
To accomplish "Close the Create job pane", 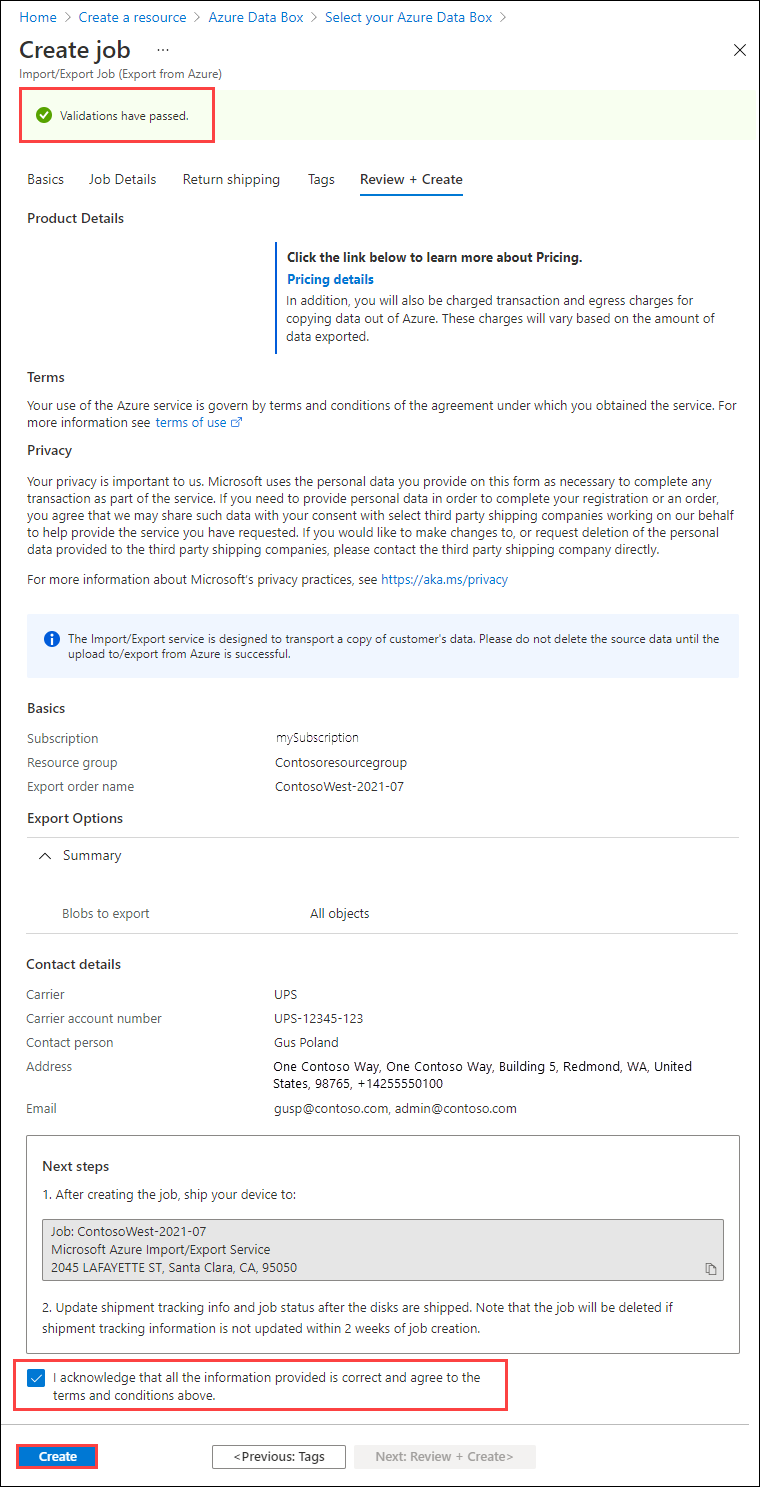I will click(739, 49).
